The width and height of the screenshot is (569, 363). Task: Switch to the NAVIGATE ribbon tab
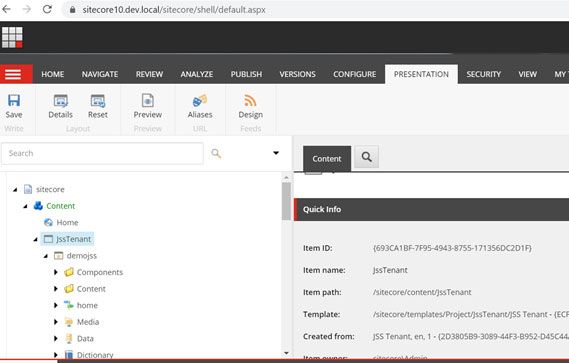(x=100, y=74)
